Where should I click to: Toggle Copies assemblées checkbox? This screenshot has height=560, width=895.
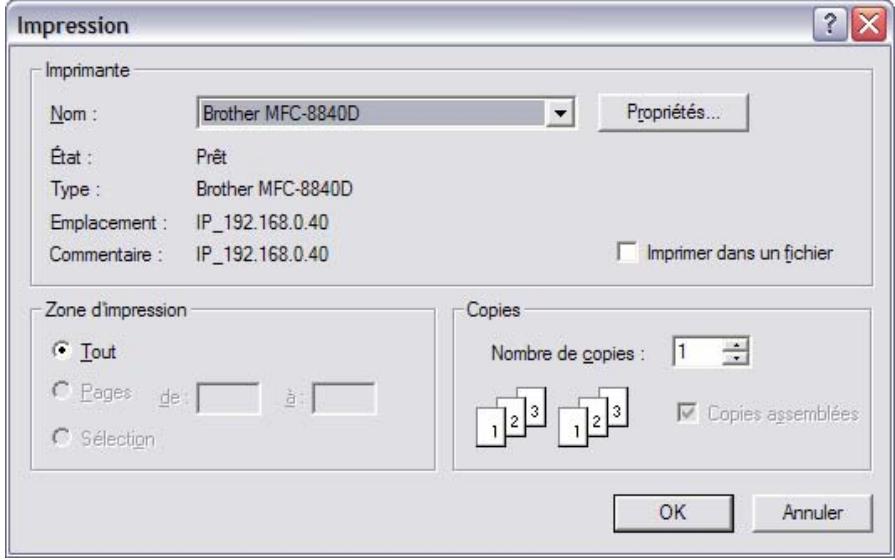(687, 412)
